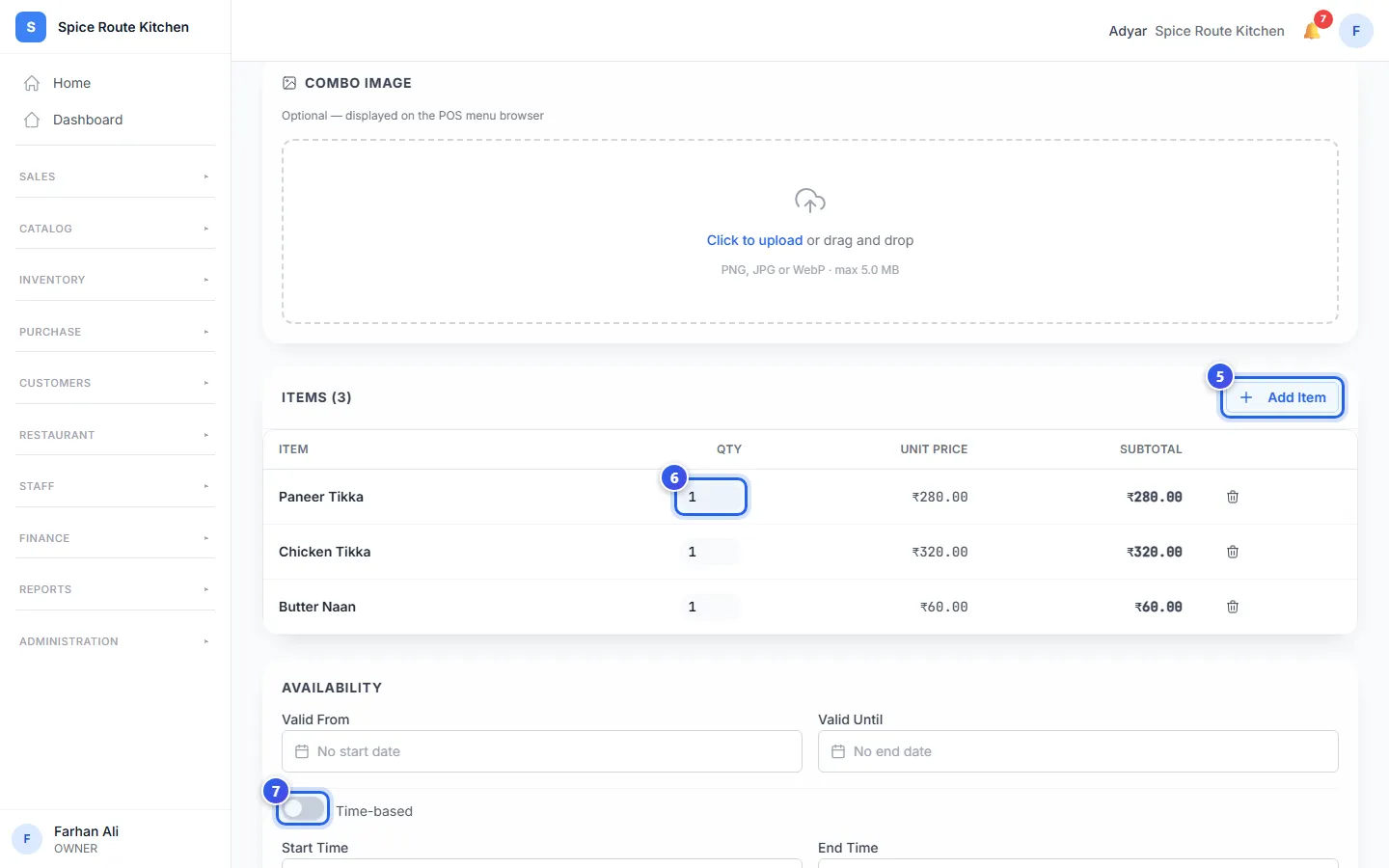Click the ₹320.00 unit price value
The image size is (1389, 868).
(x=940, y=552)
